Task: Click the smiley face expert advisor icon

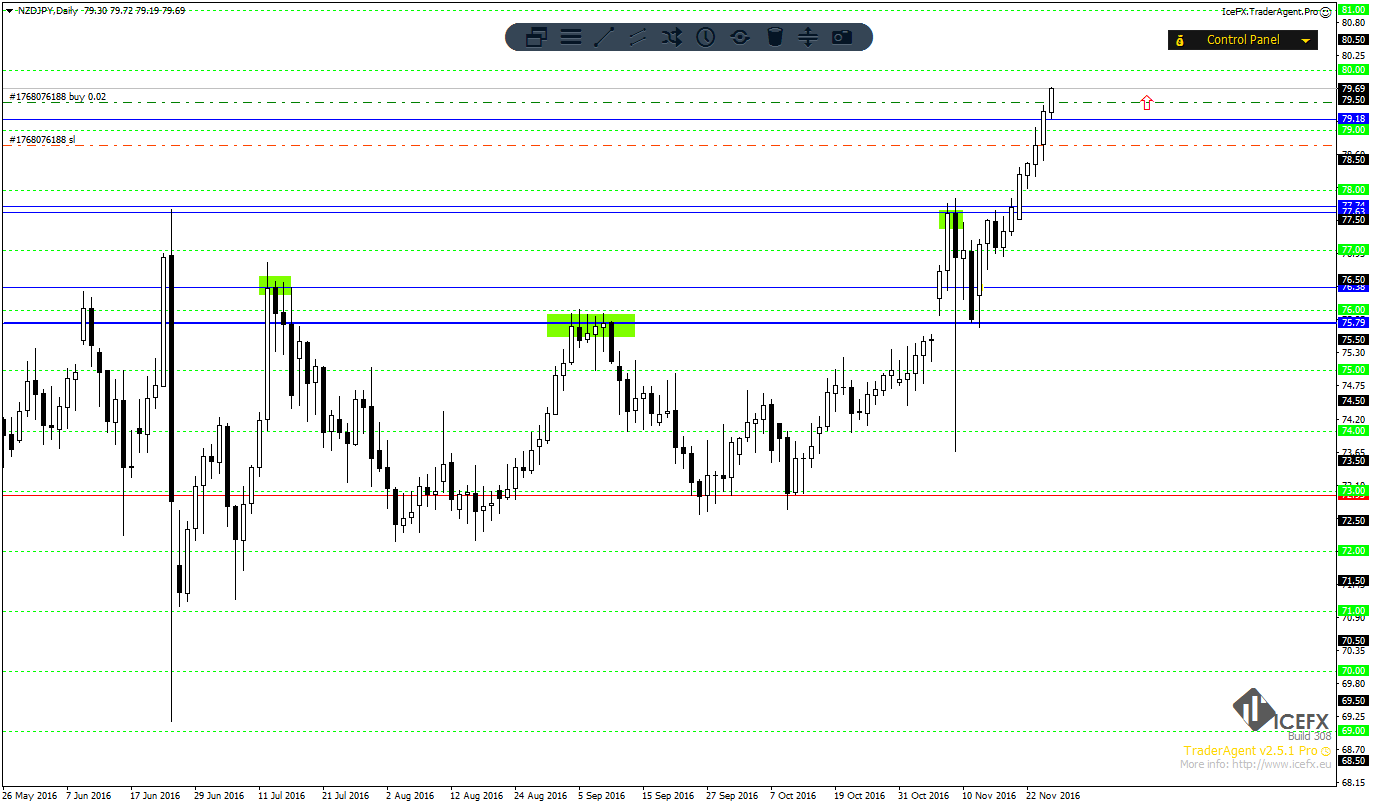Action: point(1325,12)
